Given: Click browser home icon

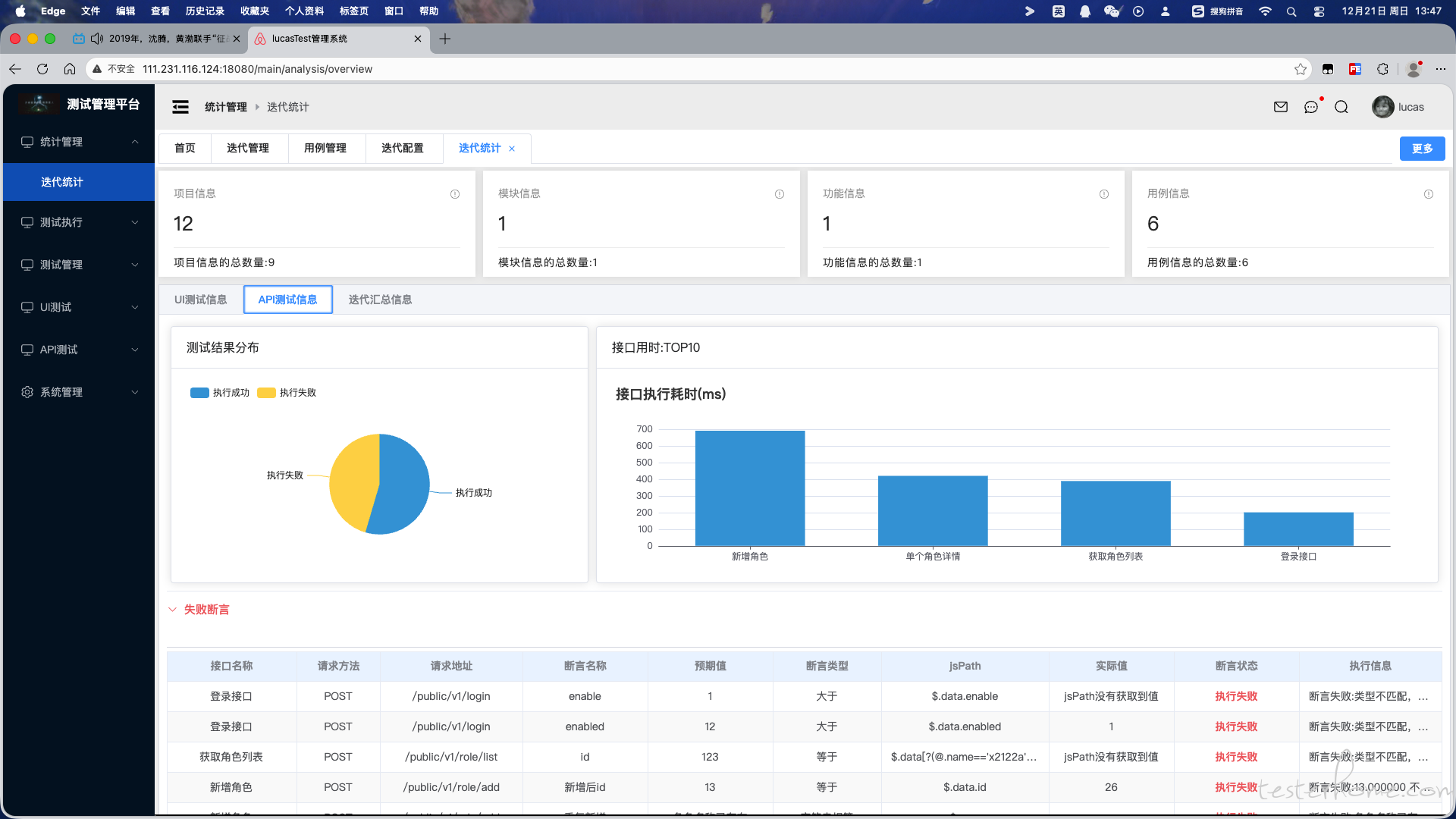Looking at the screenshot, I should 70,69.
